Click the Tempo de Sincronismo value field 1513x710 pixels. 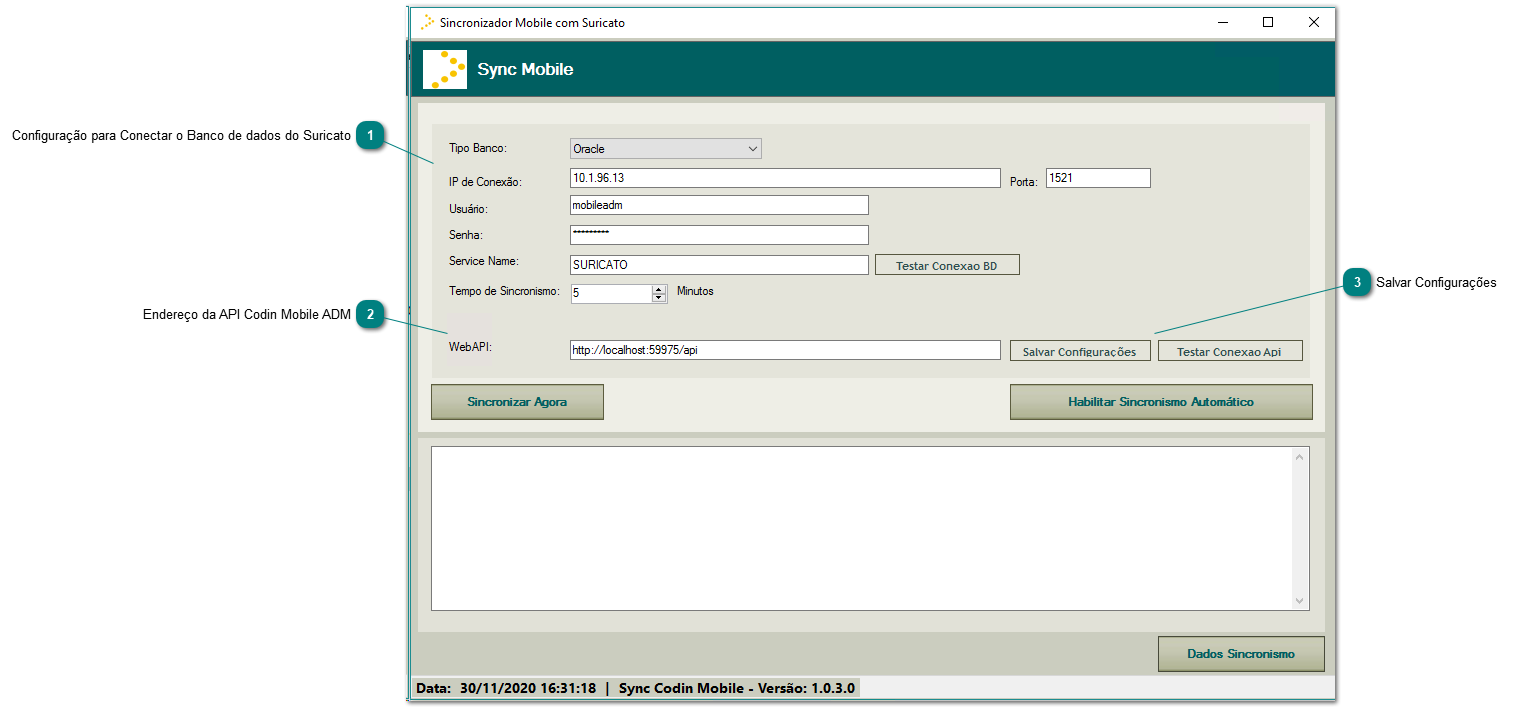pos(611,294)
